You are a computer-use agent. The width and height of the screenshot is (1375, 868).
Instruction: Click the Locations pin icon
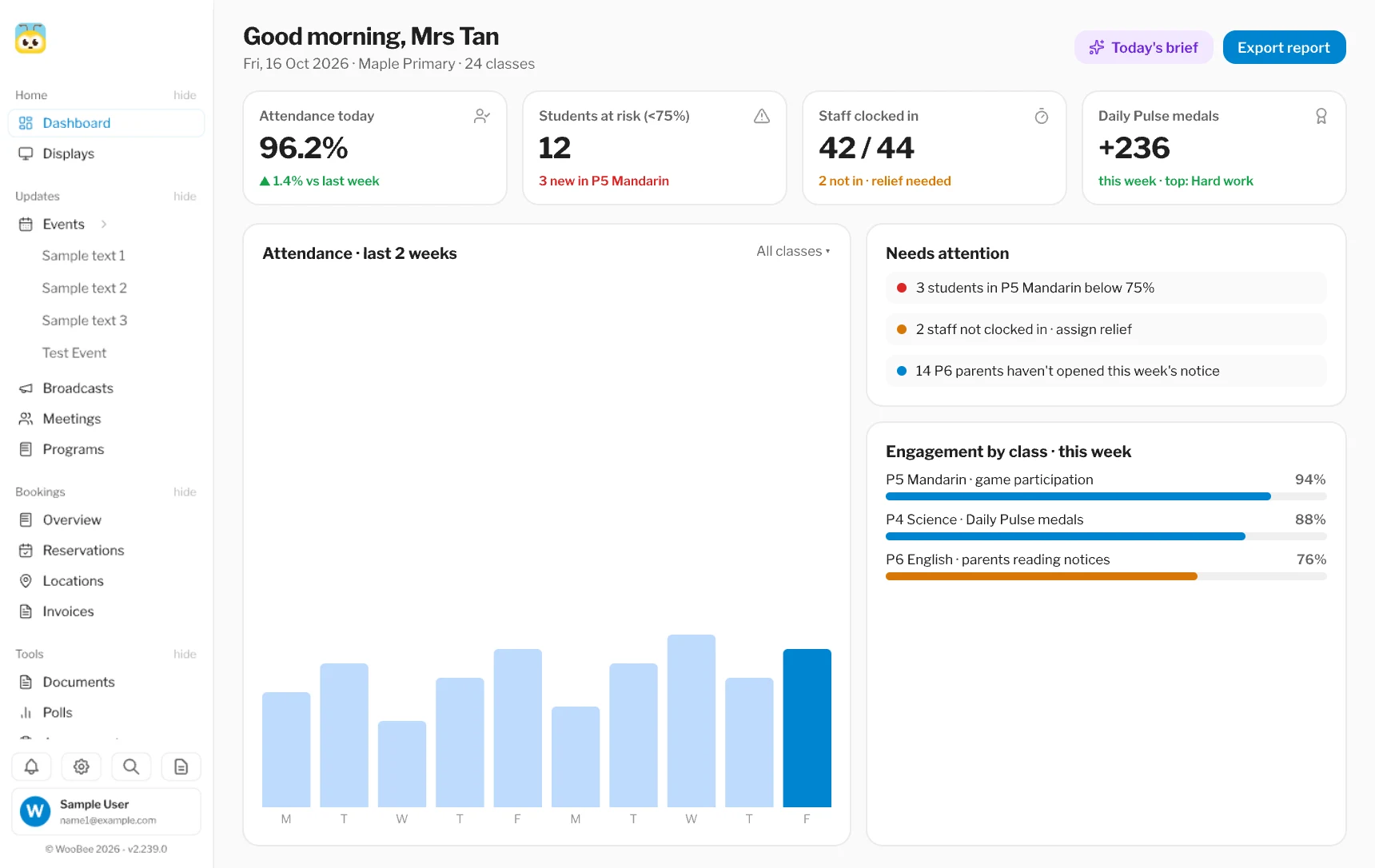click(26, 581)
